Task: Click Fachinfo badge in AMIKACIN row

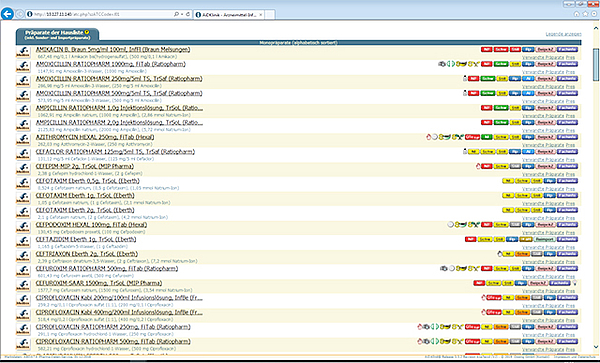Action: click(x=567, y=49)
